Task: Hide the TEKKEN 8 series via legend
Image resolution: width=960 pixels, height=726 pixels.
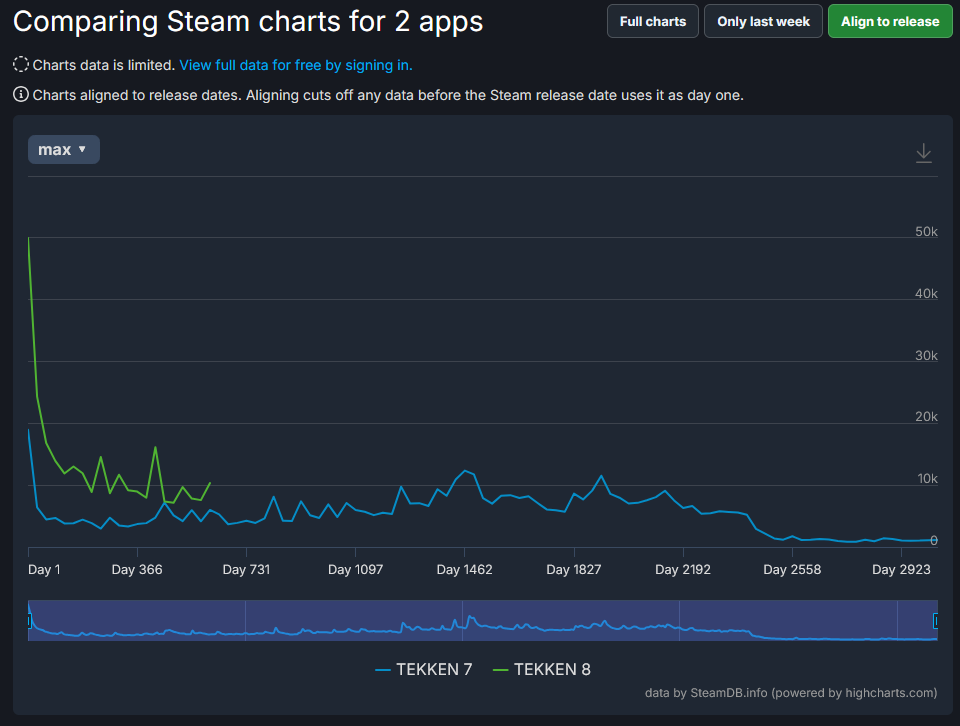Action: (x=552, y=669)
